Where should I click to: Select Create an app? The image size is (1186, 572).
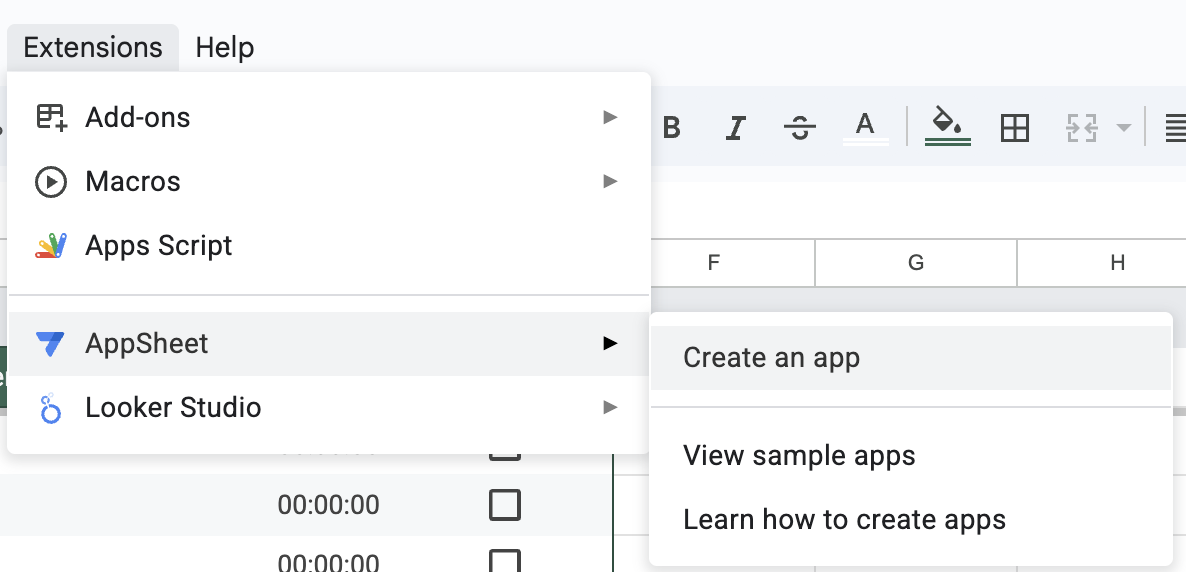[x=771, y=358]
